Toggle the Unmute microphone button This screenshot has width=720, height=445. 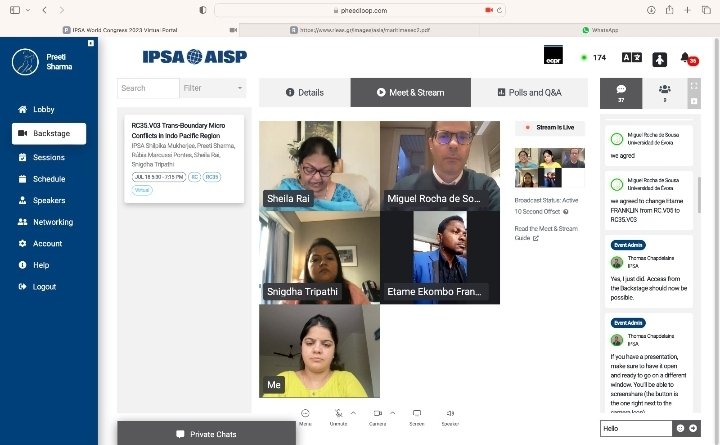(338, 417)
